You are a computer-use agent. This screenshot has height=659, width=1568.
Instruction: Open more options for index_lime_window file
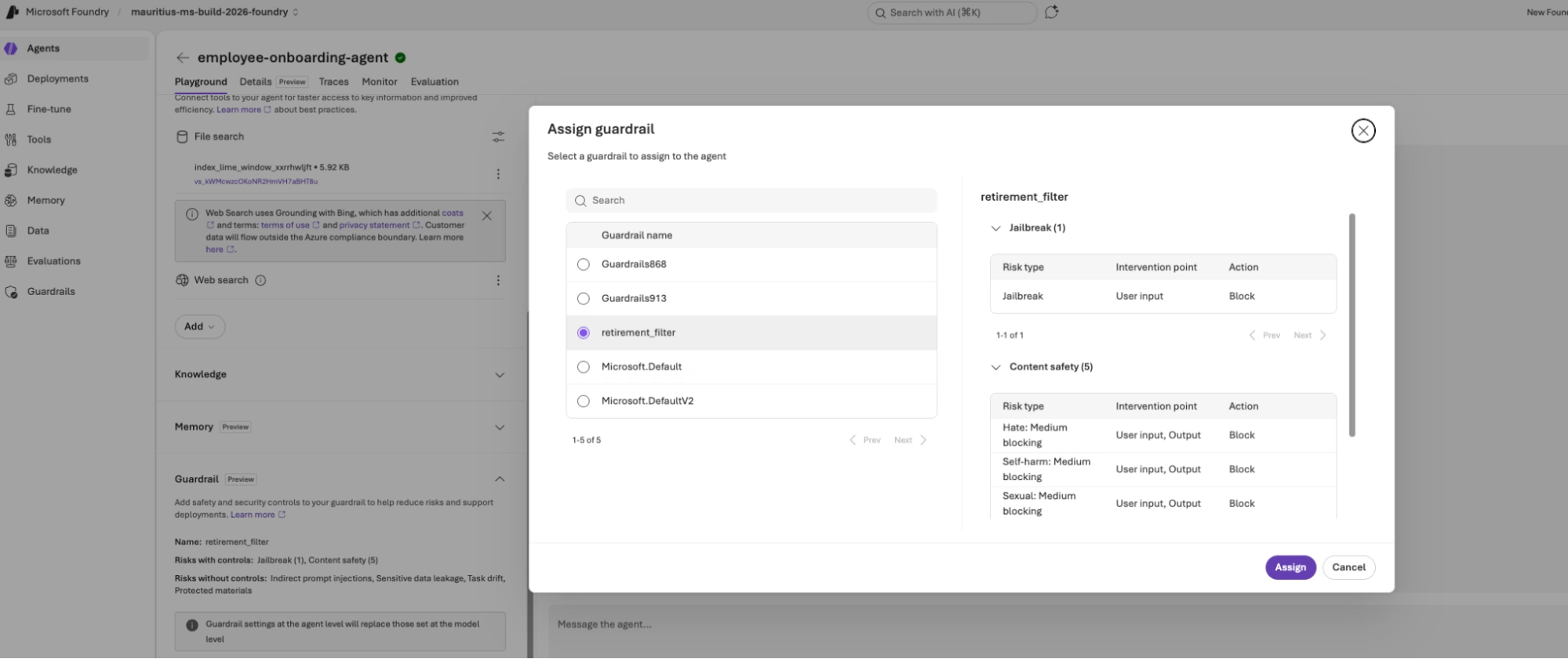[498, 174]
